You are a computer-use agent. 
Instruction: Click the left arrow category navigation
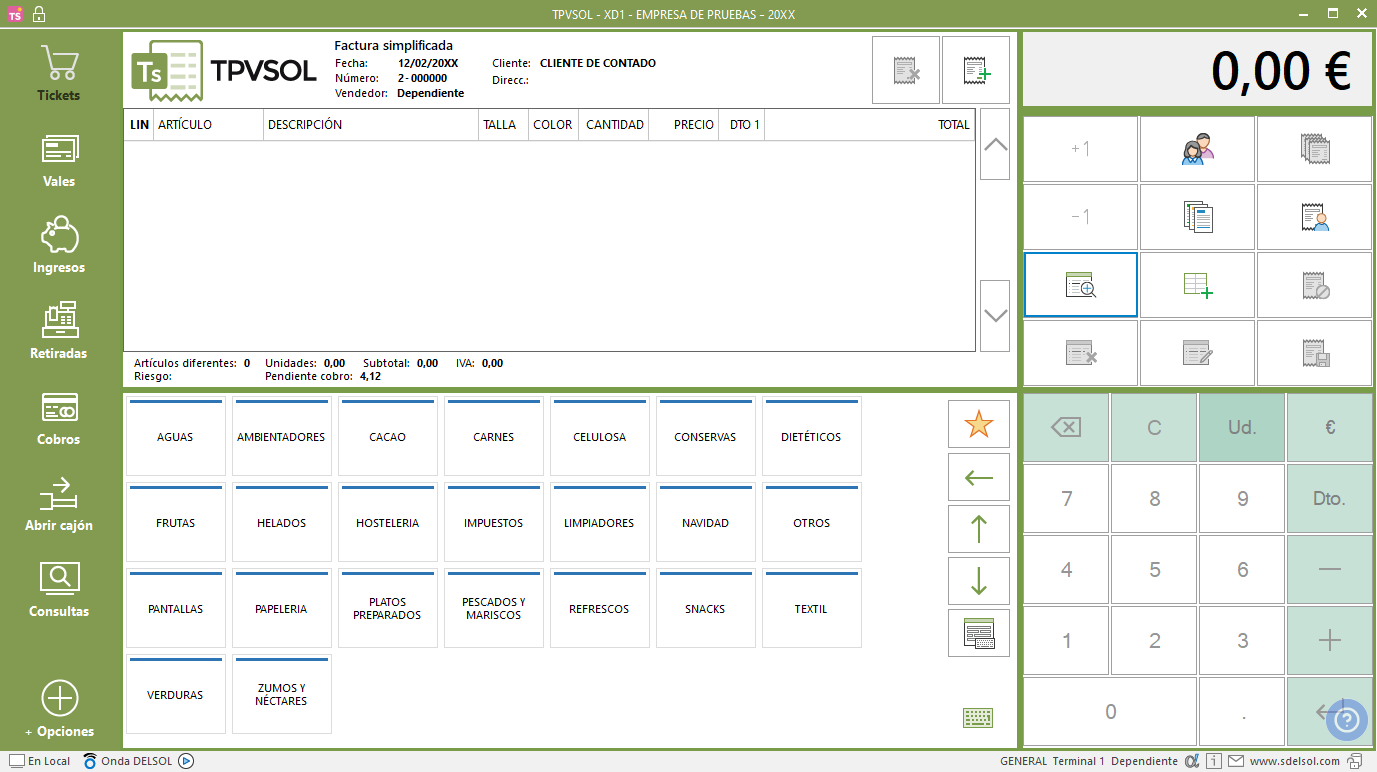coord(979,477)
